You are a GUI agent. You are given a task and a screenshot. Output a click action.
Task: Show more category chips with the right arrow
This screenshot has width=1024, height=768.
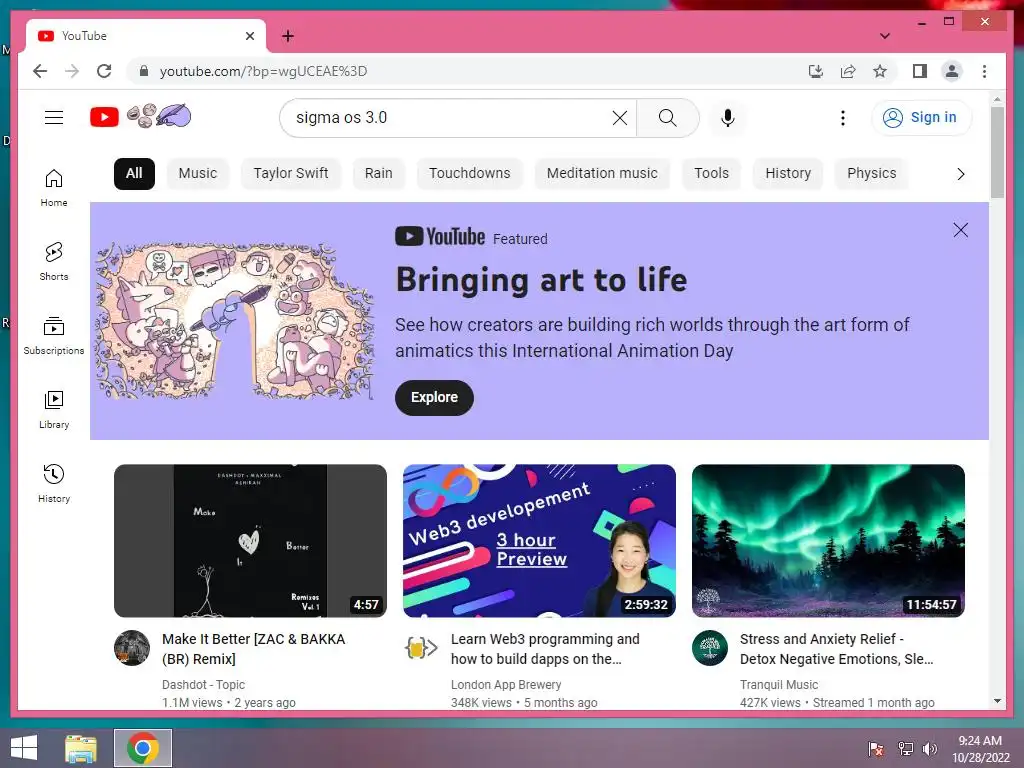click(x=960, y=174)
